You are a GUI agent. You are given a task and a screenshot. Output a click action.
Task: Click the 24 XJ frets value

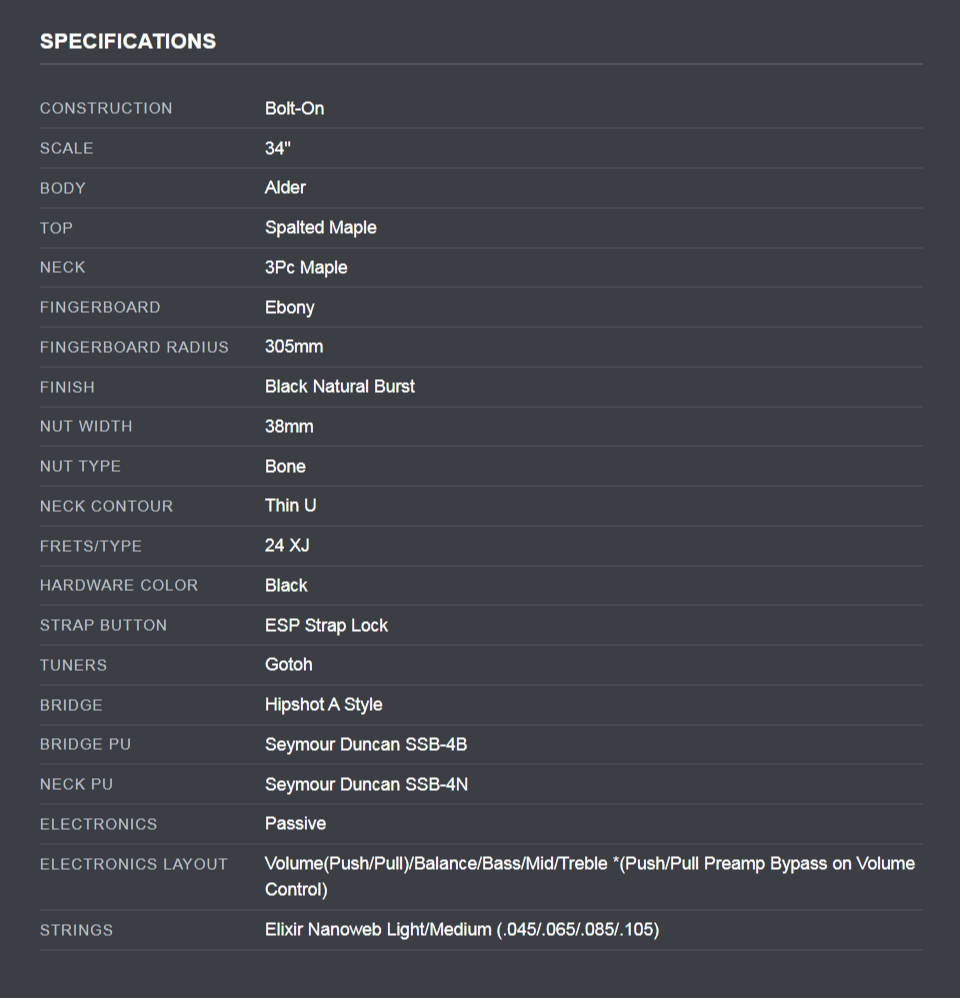tap(287, 546)
